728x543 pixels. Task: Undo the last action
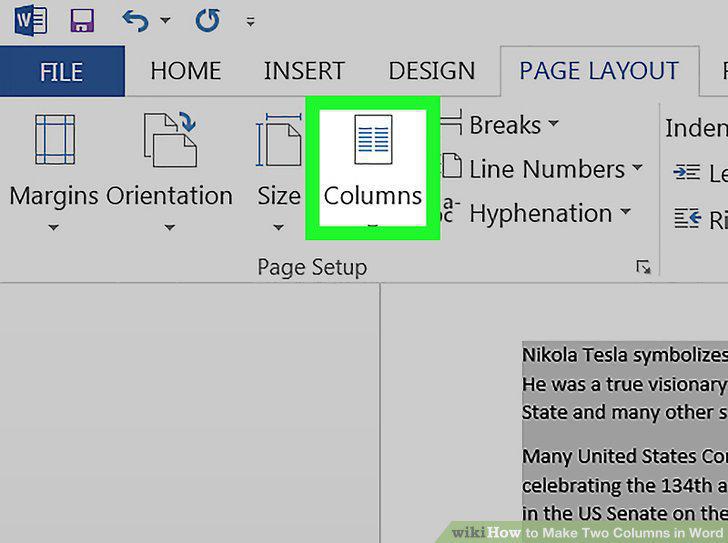(x=136, y=21)
